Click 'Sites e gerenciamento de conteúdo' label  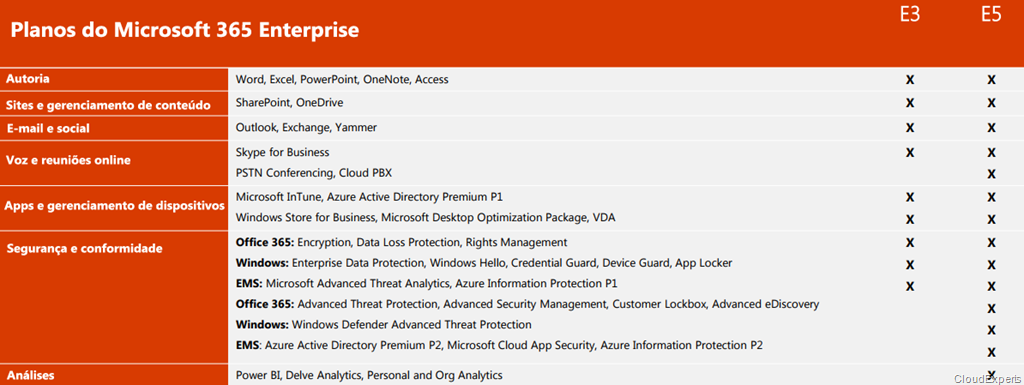pos(108,104)
